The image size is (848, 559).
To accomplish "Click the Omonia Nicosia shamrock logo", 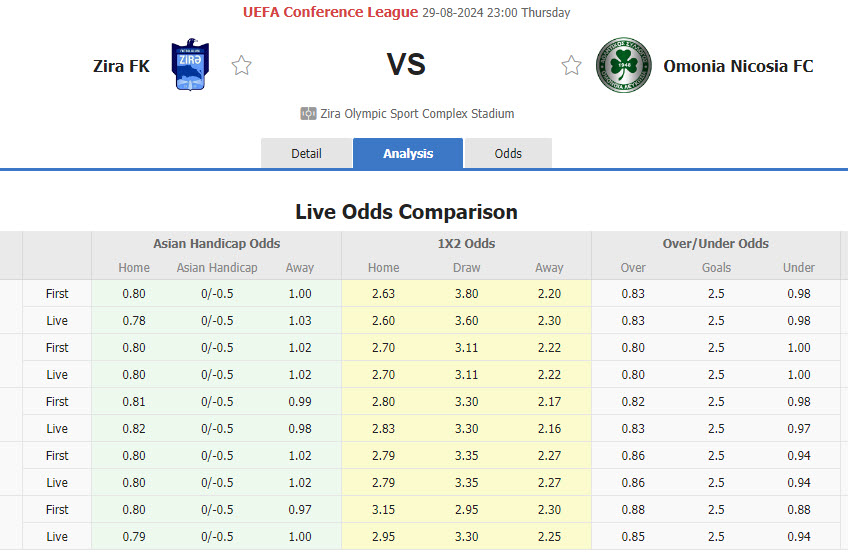I will (624, 65).
